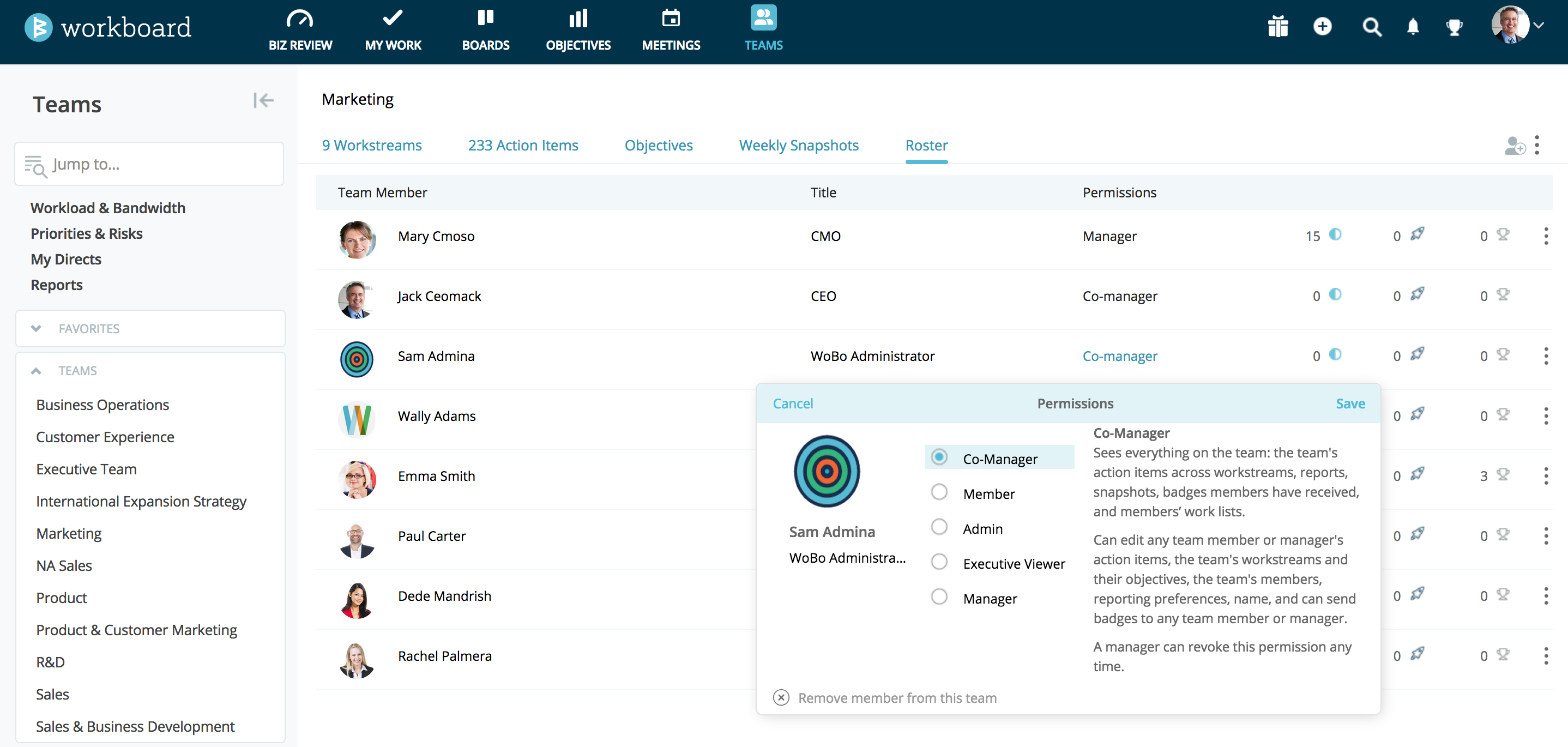Select the Admin permission radio

click(939, 527)
